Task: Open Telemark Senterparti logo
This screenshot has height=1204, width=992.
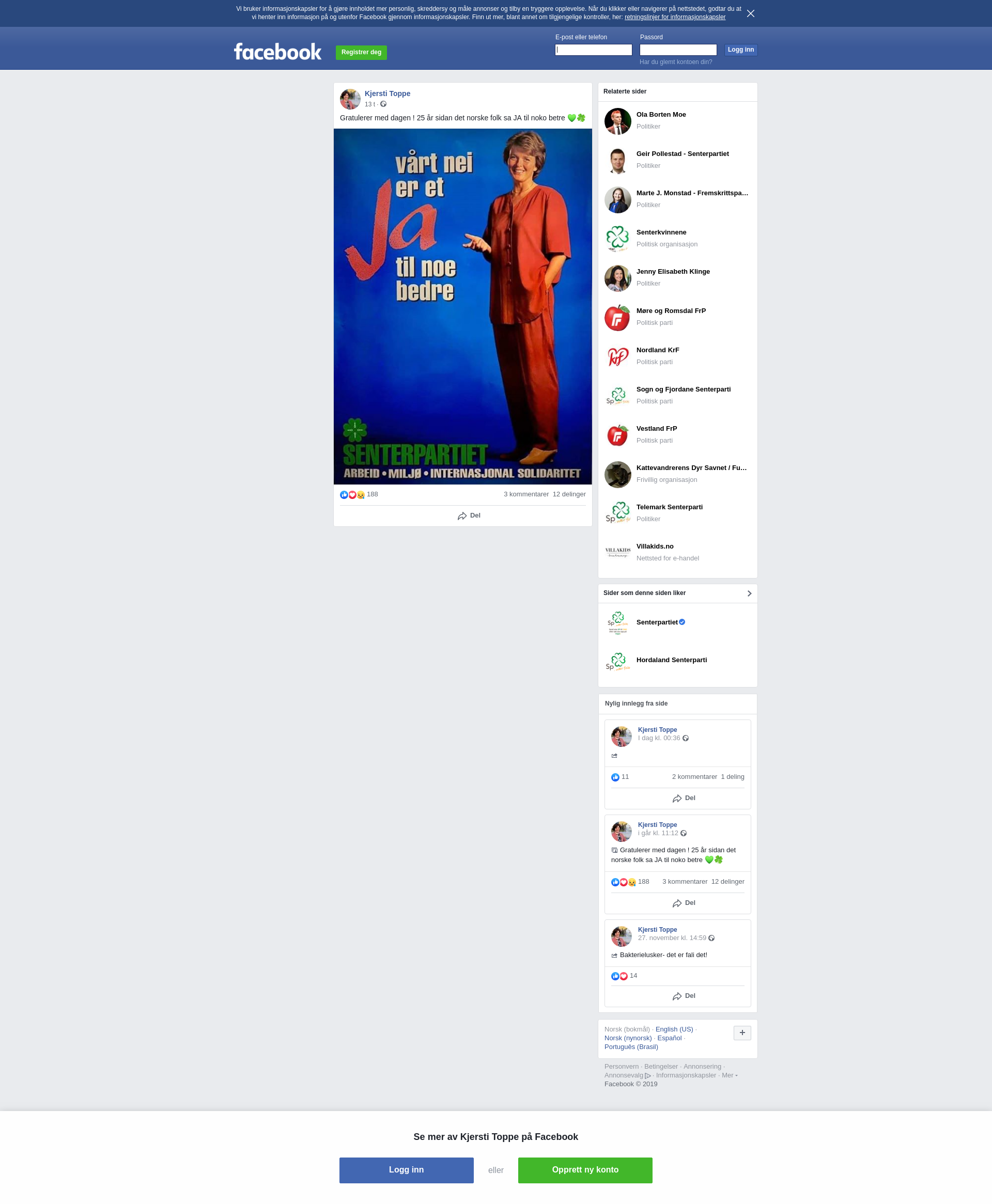Action: pyautogui.click(x=618, y=513)
